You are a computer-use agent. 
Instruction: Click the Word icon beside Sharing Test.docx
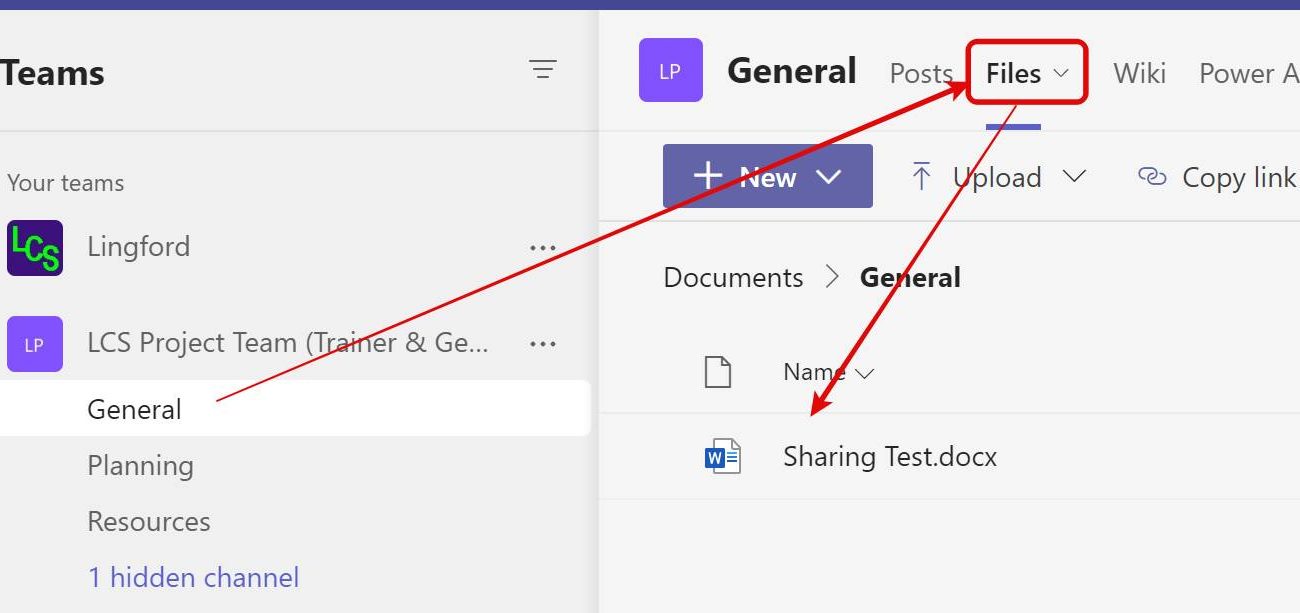click(x=722, y=457)
